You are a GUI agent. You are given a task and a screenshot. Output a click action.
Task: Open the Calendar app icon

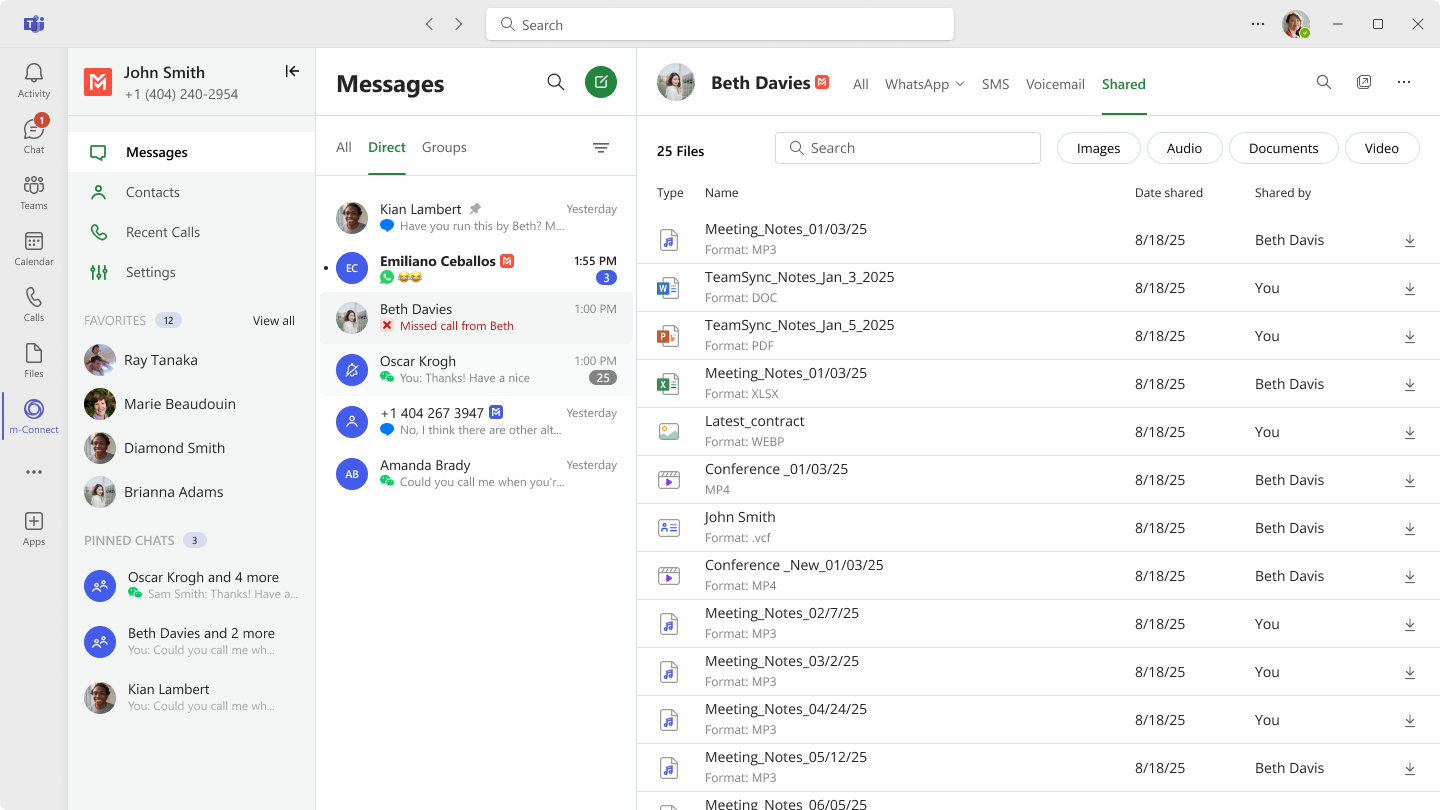(x=34, y=248)
